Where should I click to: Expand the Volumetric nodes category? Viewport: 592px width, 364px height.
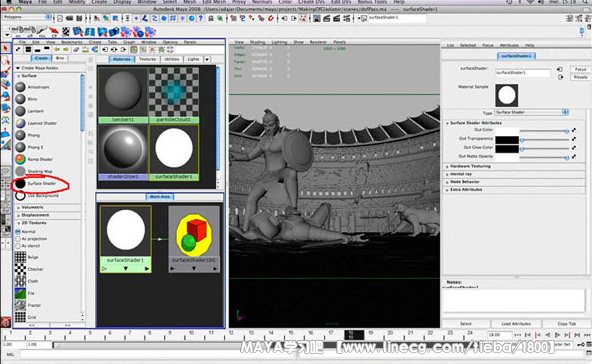pyautogui.click(x=18, y=207)
